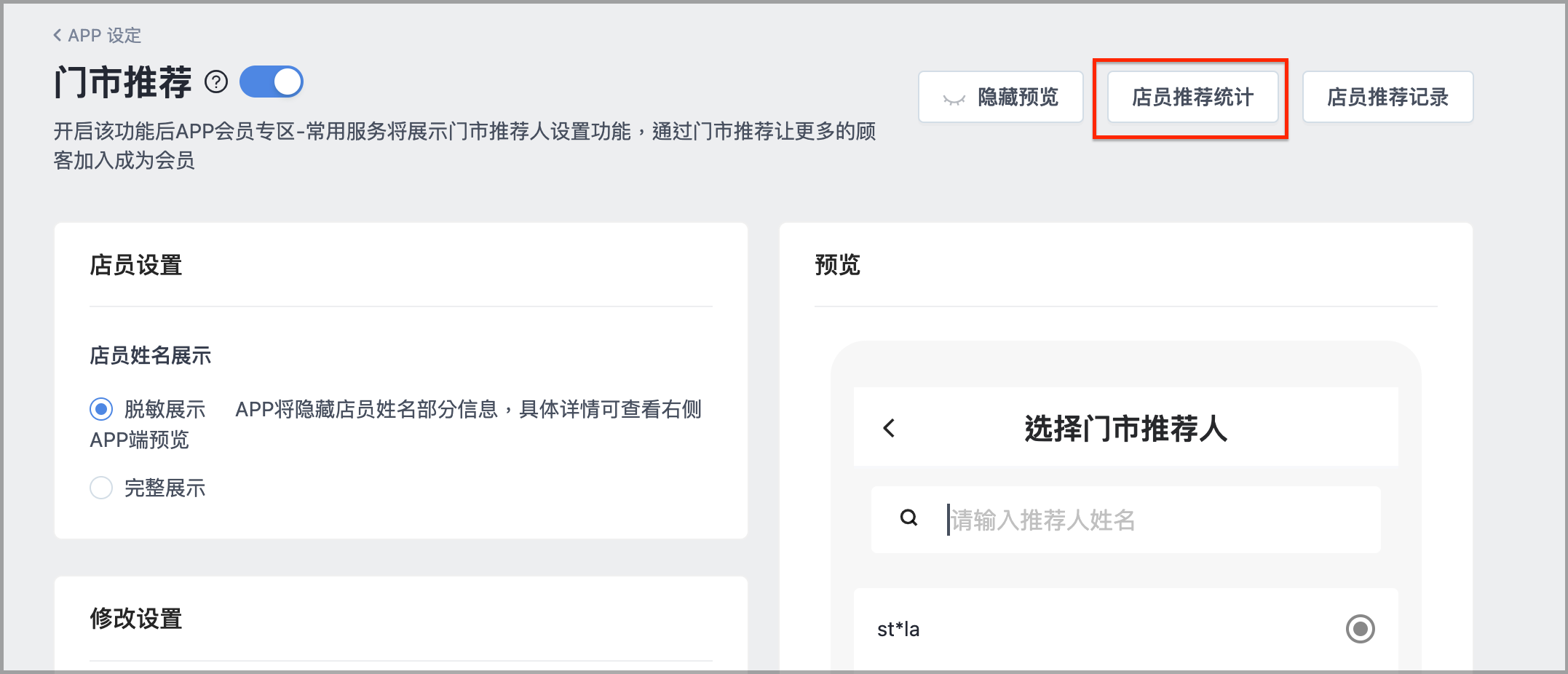The width and height of the screenshot is (1568, 674).
Task: Hide the preview with 隐藏预览 button
Action: pos(1001,97)
